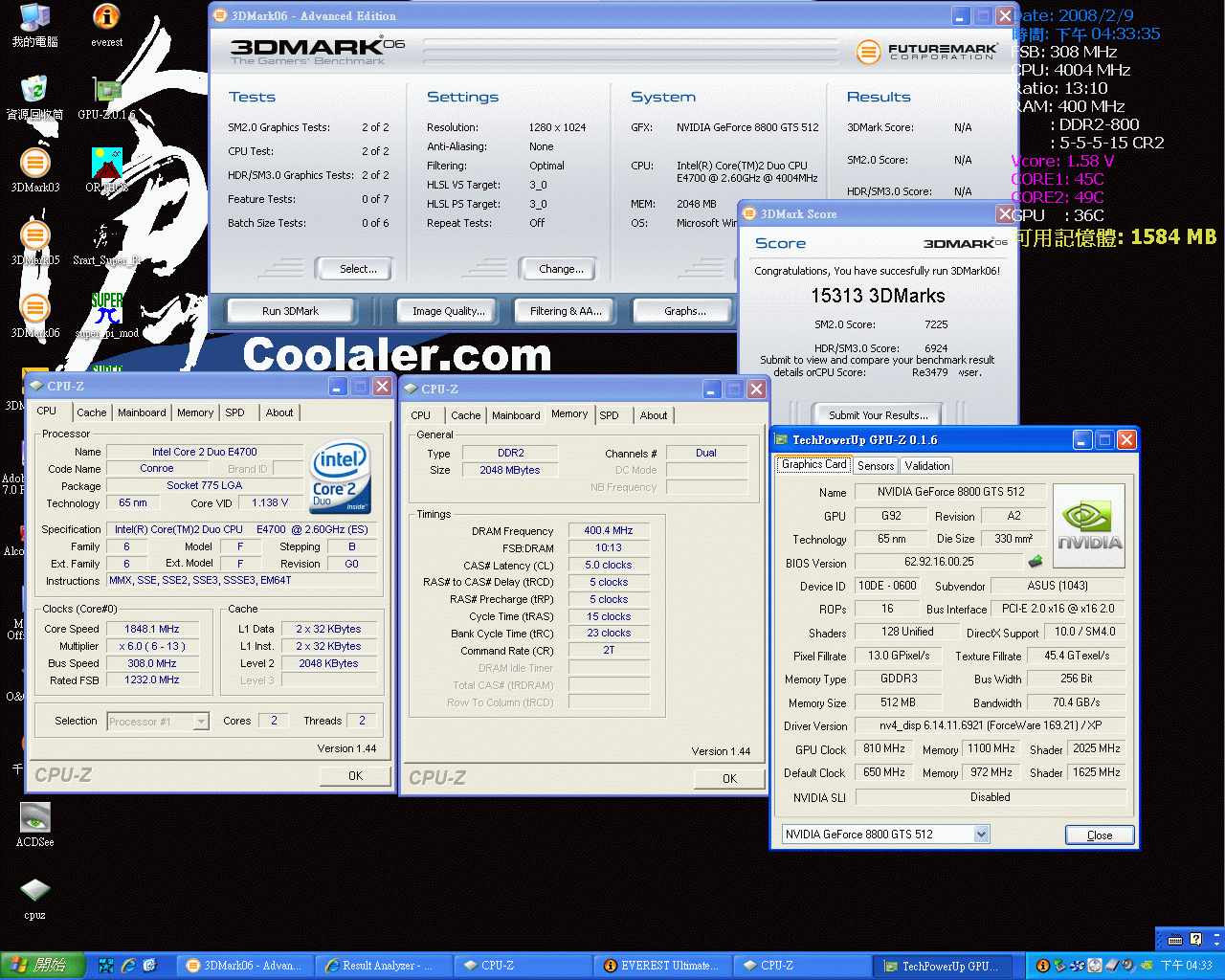1225x980 pixels.
Task: Open the 3DMark05 desktop shortcut
Action: tap(35, 236)
